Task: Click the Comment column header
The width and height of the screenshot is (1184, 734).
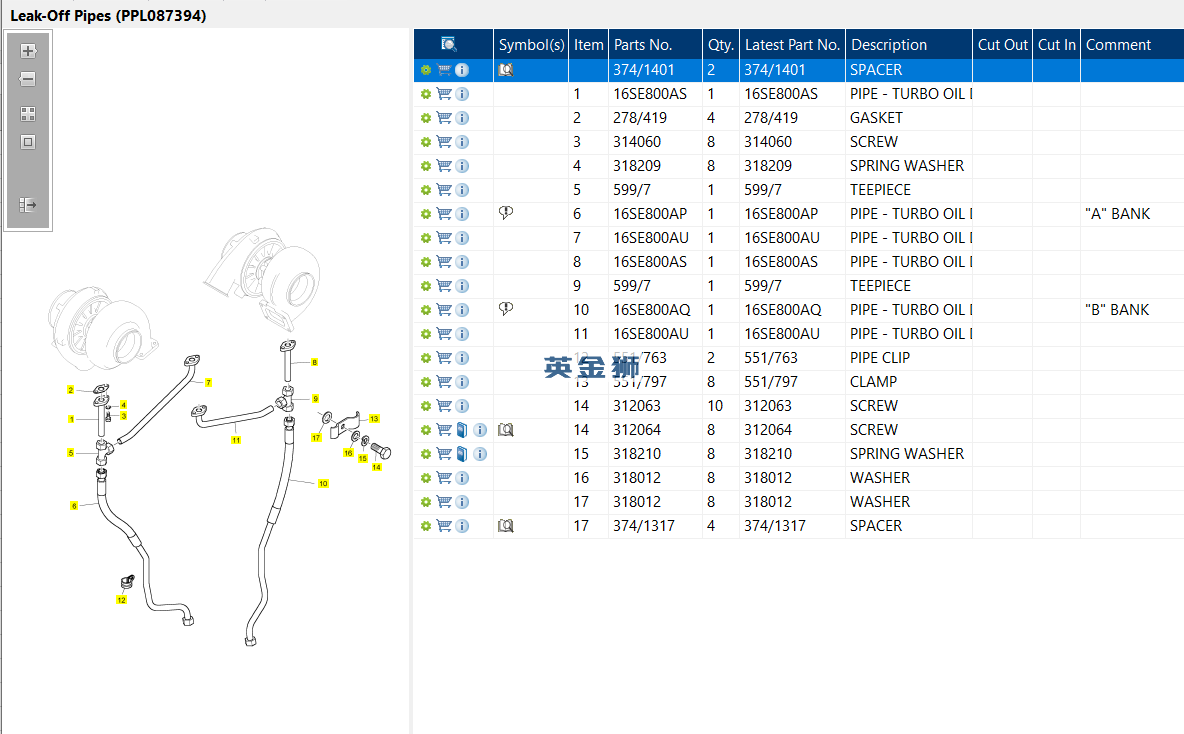Action: click(x=1133, y=45)
